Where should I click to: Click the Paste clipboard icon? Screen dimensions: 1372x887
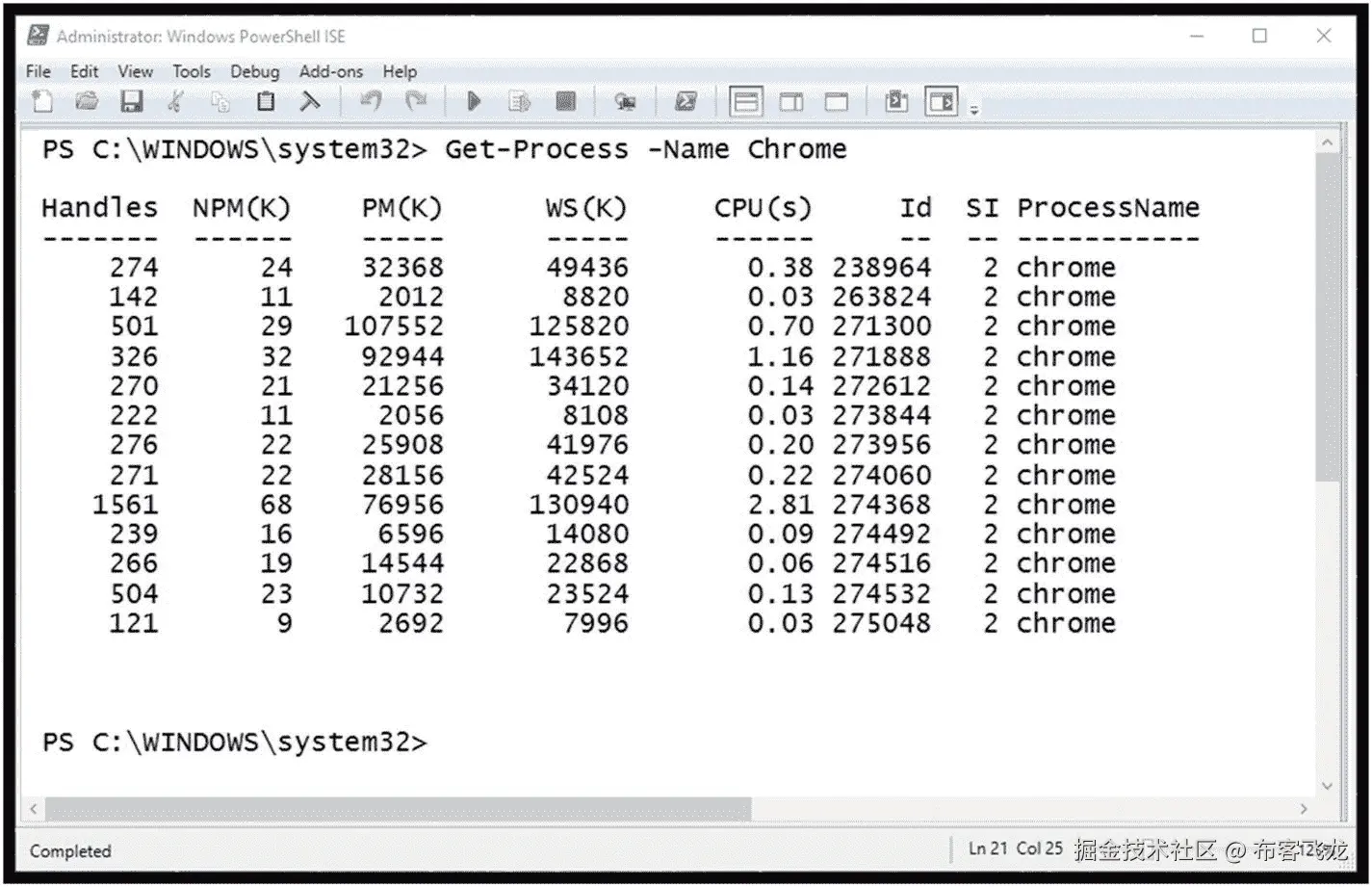[x=266, y=101]
